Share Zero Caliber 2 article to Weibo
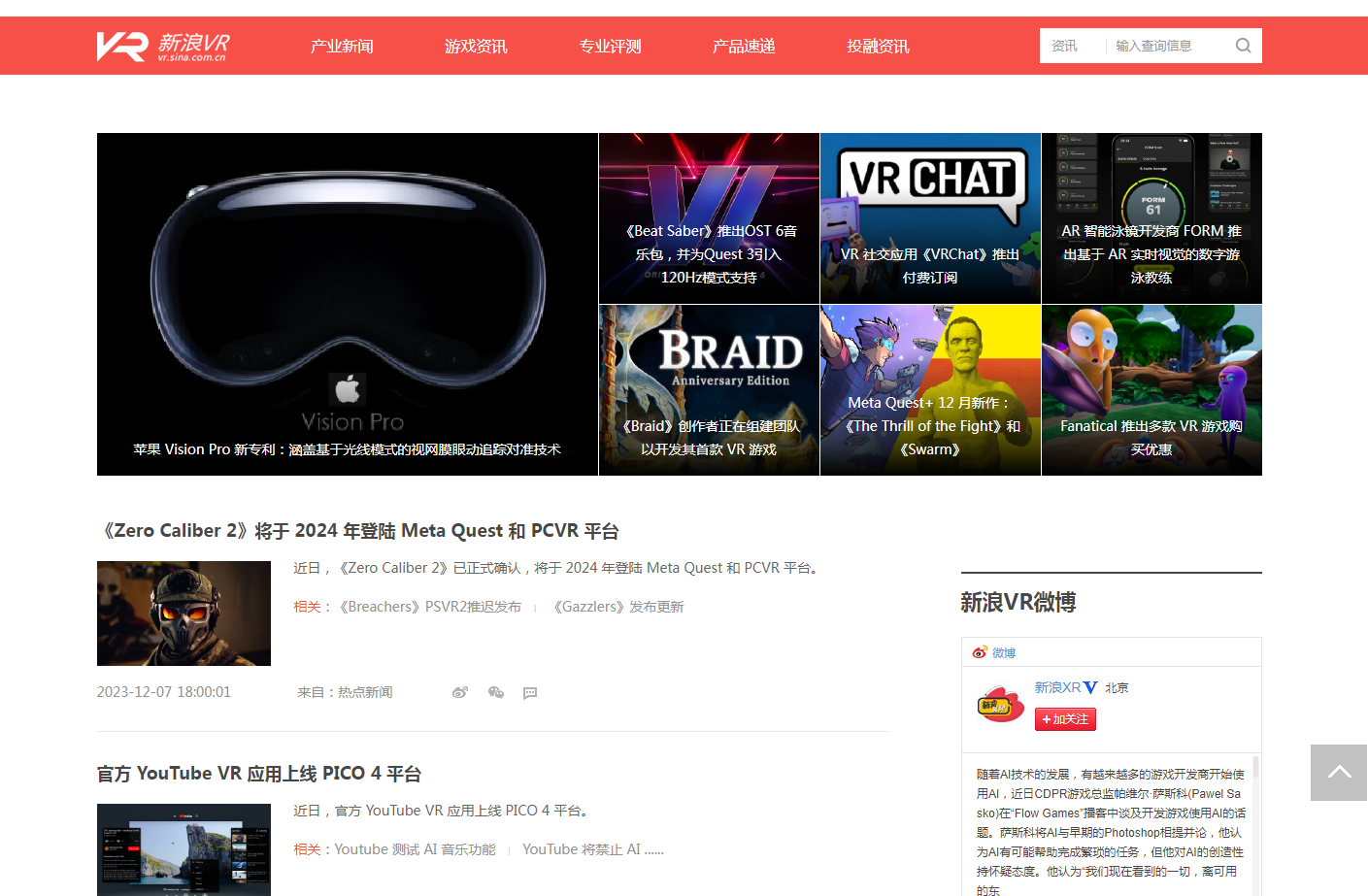The width and height of the screenshot is (1368, 896). point(460,692)
